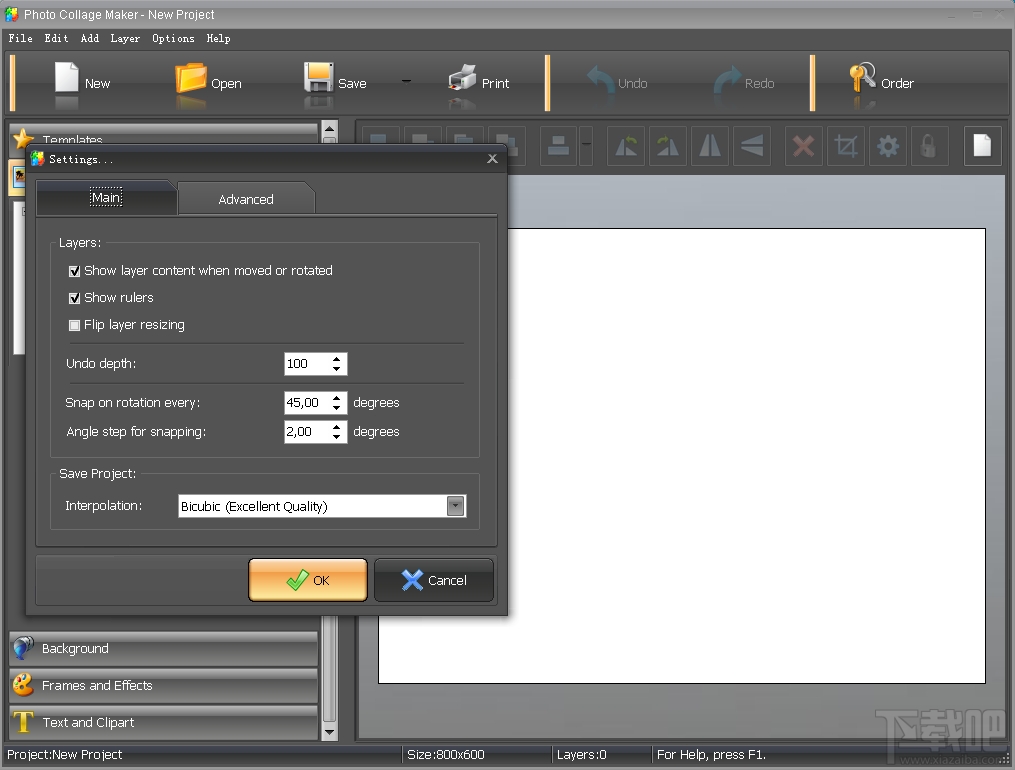Open the Text and Clipart panel

coord(163,722)
